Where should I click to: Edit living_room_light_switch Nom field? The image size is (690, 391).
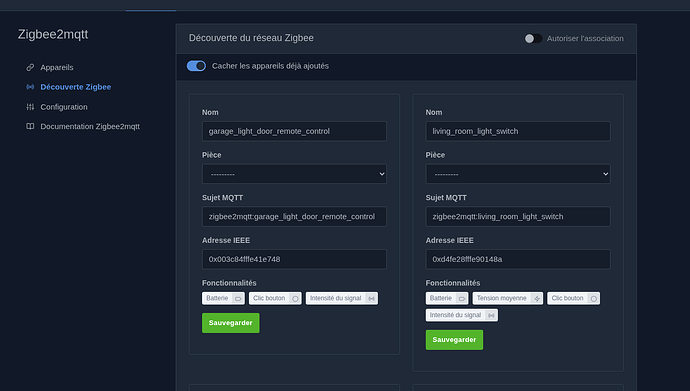click(518, 132)
